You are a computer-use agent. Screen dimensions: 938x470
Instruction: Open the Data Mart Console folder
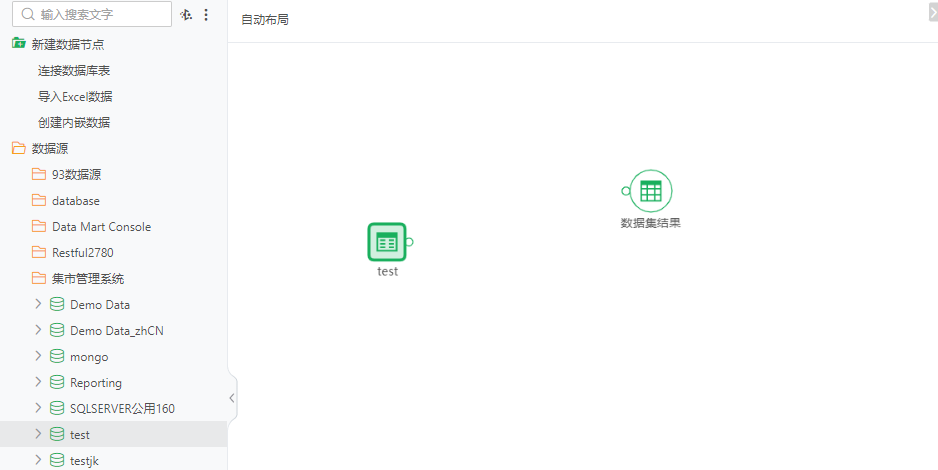(101, 227)
